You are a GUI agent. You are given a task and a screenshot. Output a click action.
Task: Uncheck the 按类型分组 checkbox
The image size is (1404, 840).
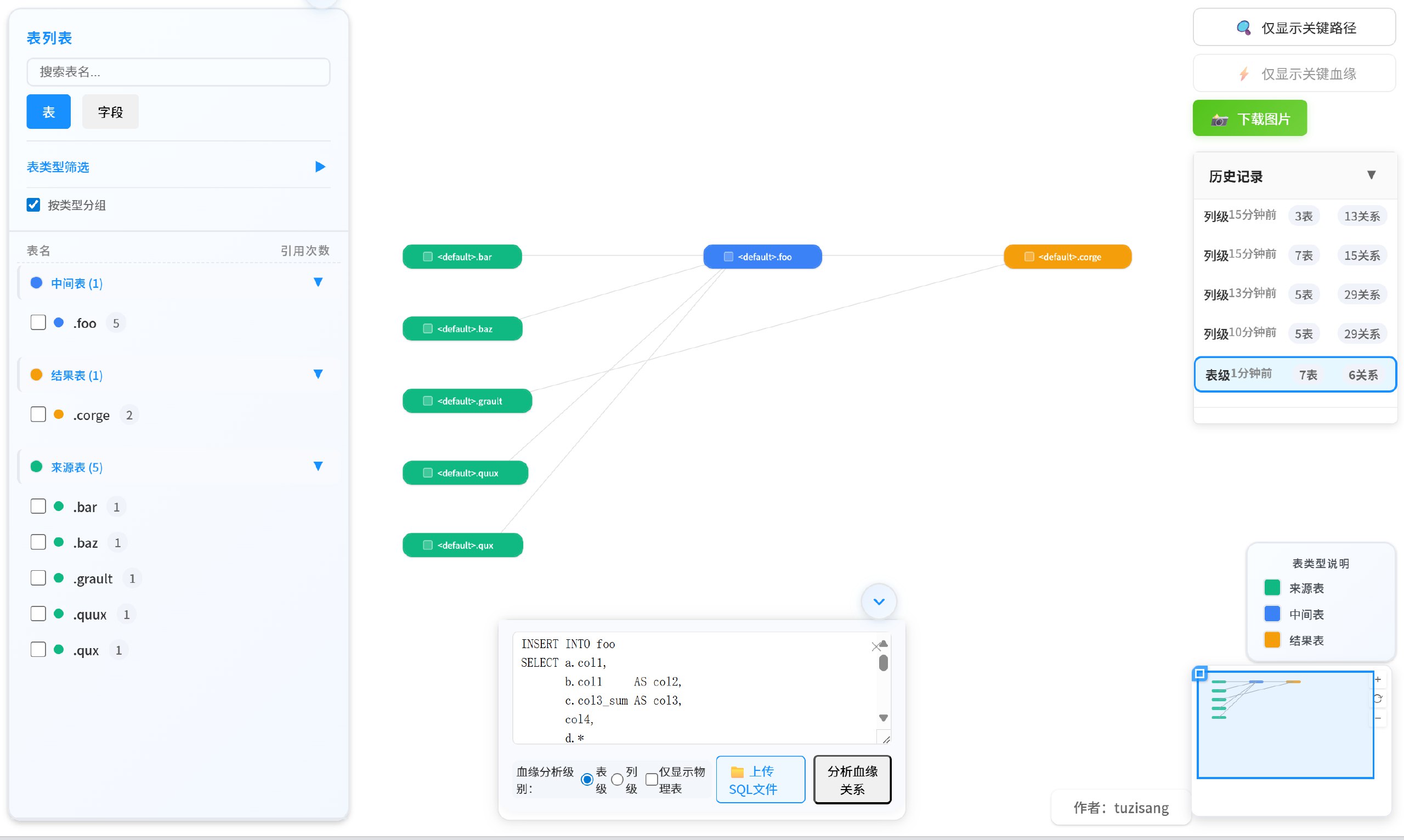33,205
